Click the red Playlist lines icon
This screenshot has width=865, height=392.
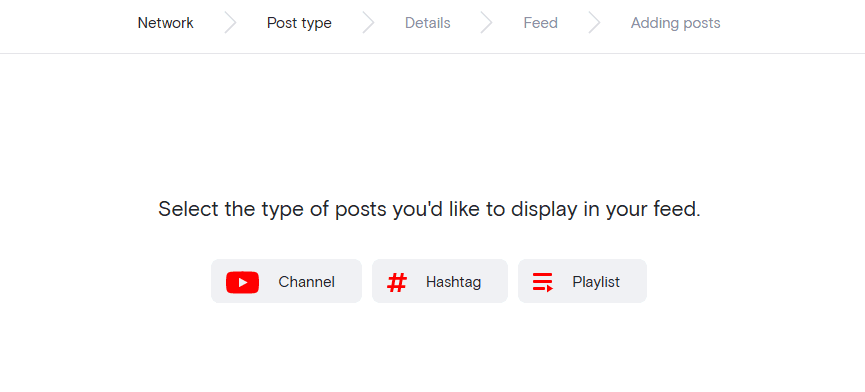[543, 282]
